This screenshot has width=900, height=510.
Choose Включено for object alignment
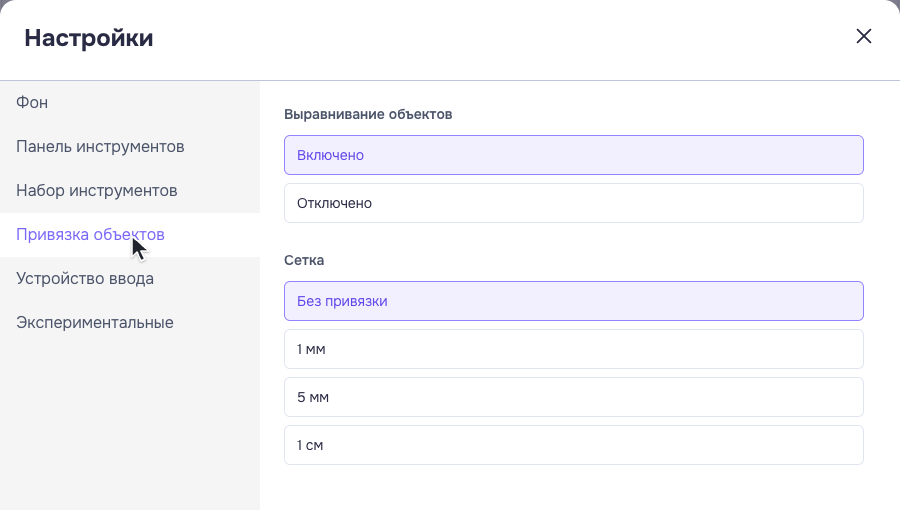(573, 155)
